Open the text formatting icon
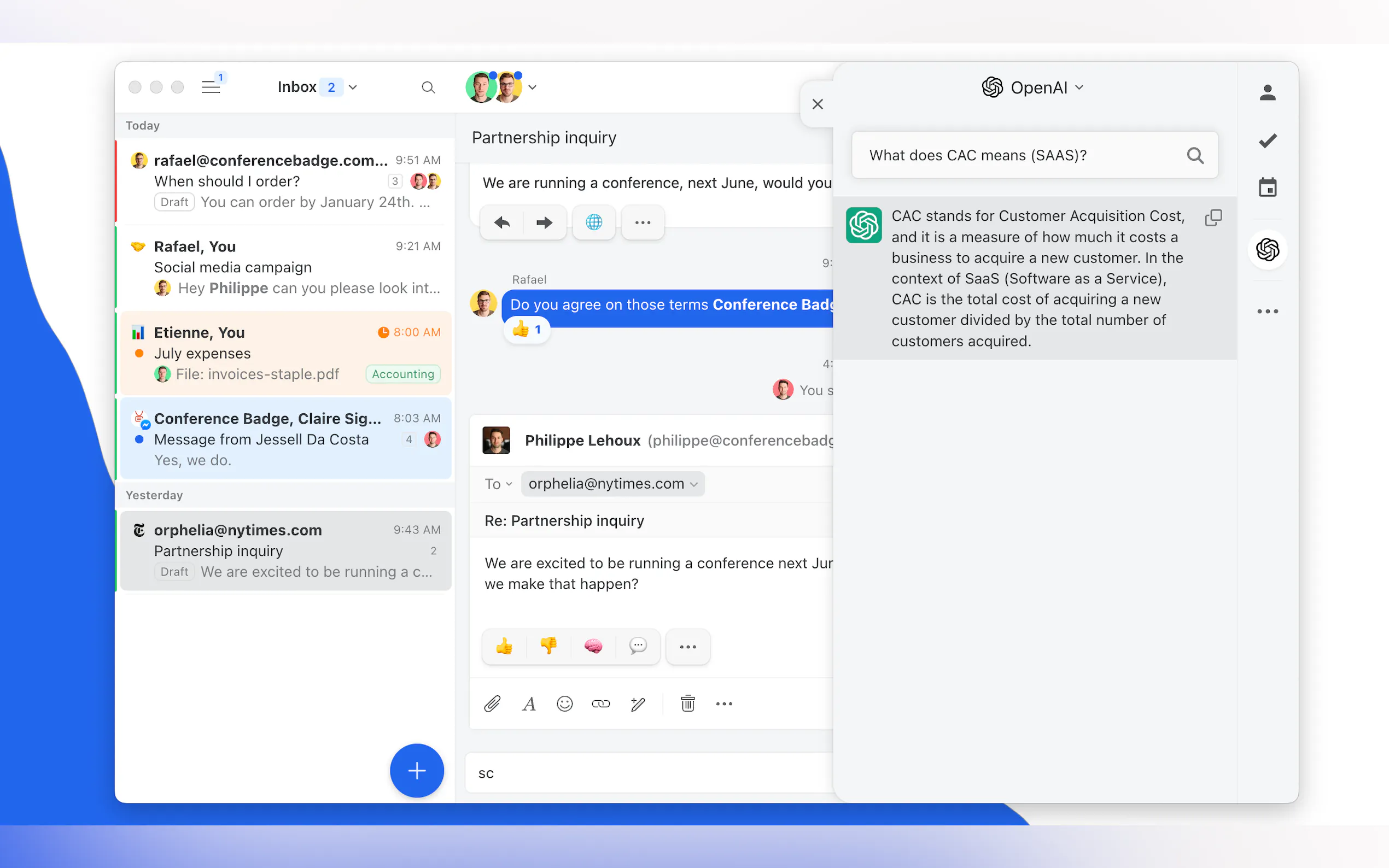Viewport: 1389px width, 868px height. pos(529,704)
